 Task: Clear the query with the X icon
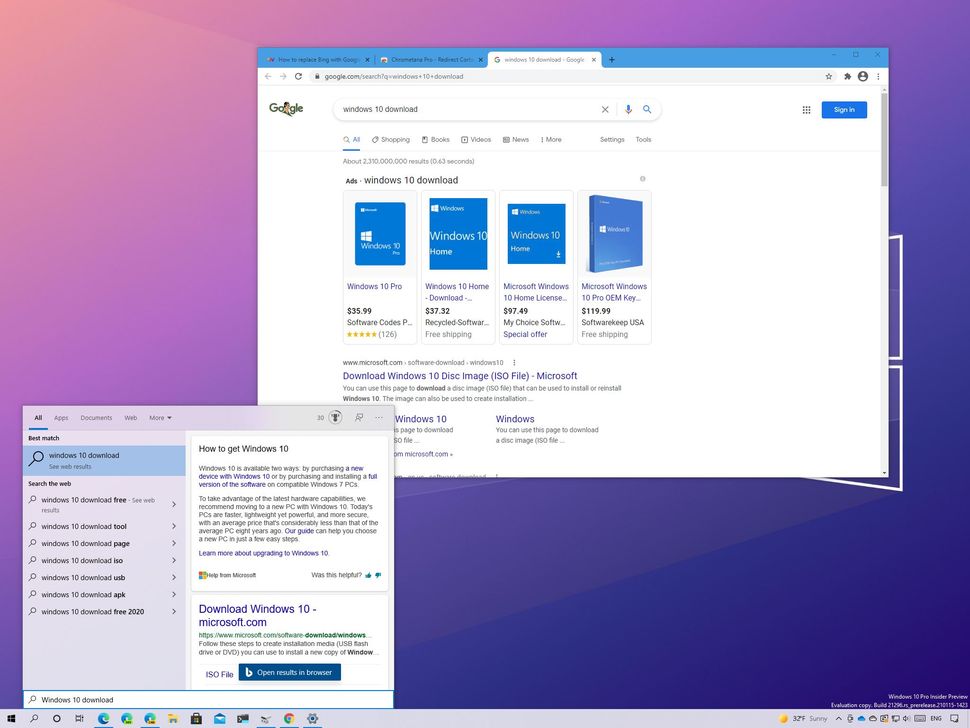coord(605,109)
